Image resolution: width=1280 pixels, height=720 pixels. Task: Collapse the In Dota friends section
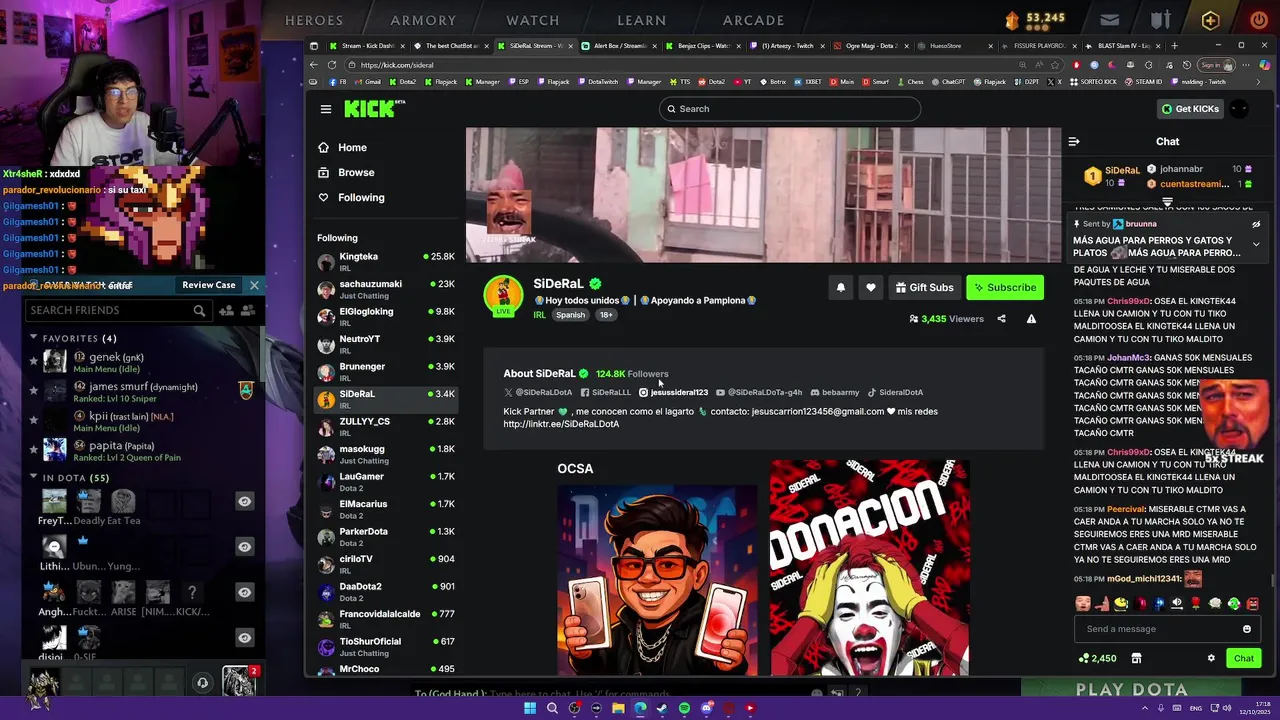(33, 478)
